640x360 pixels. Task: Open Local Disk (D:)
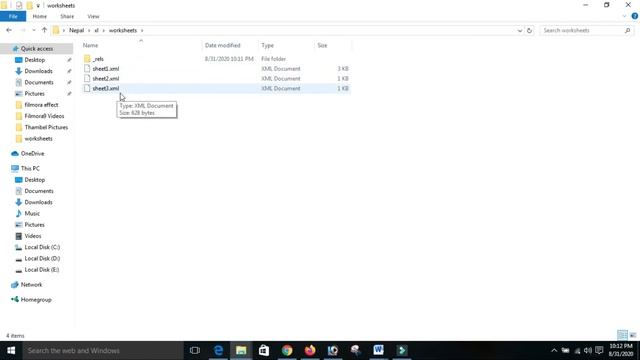(42, 258)
